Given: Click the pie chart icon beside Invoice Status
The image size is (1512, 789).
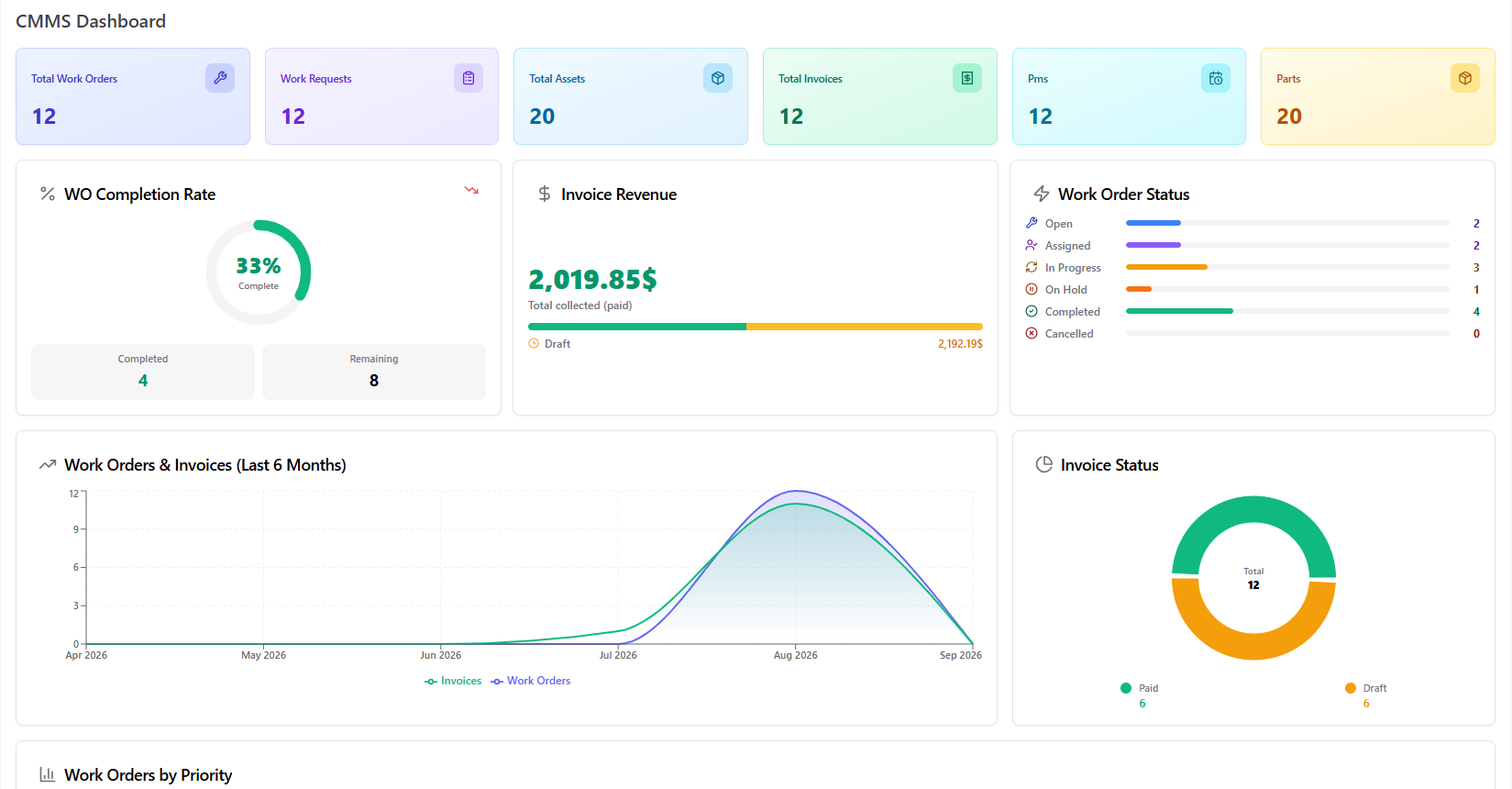Looking at the screenshot, I should click(x=1043, y=464).
